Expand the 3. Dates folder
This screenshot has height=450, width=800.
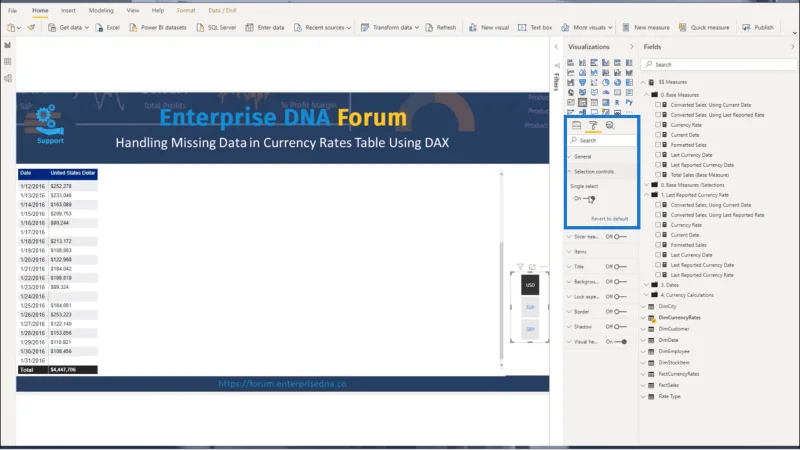[x=647, y=285]
